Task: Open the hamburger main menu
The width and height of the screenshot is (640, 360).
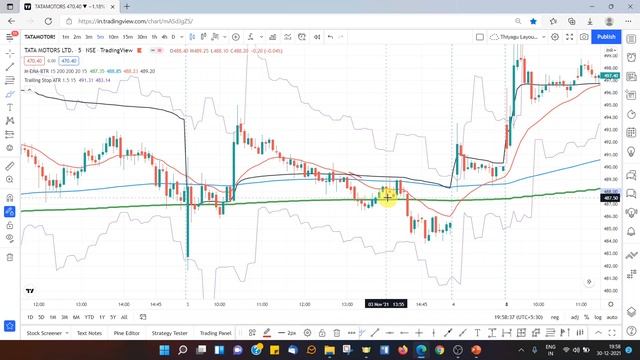Action: [10, 37]
